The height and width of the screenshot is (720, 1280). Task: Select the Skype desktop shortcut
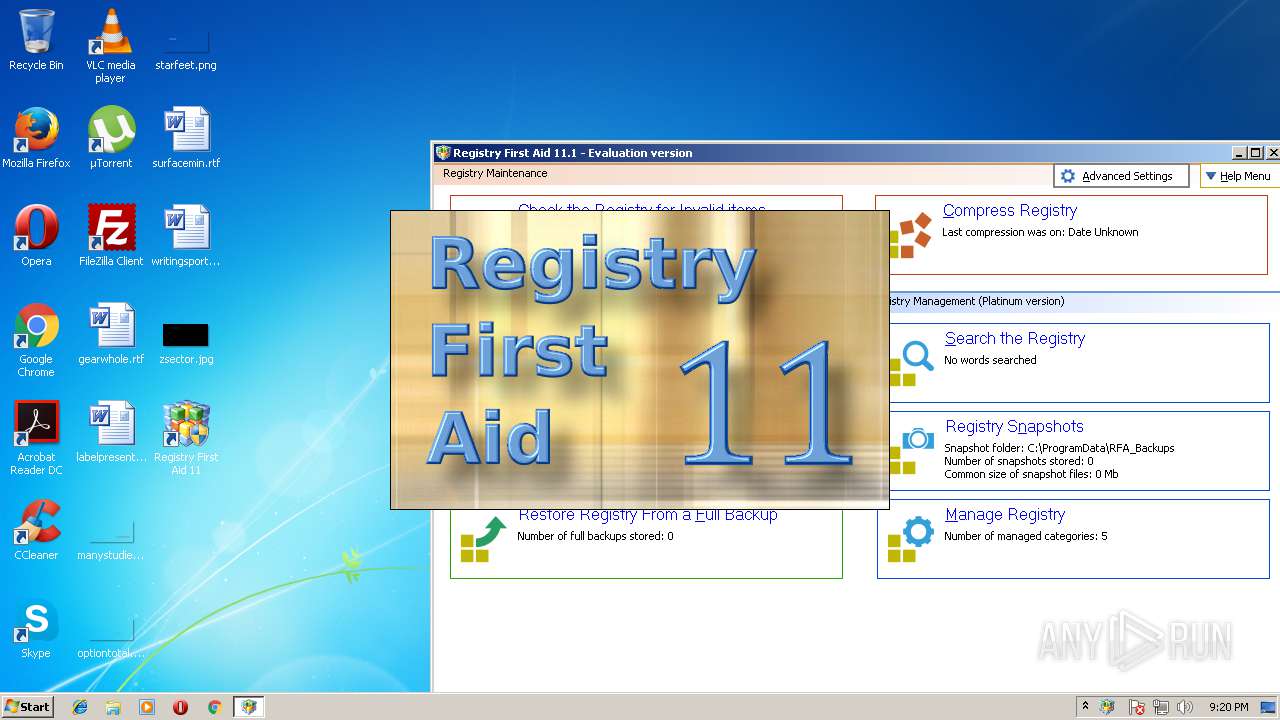pos(36,628)
